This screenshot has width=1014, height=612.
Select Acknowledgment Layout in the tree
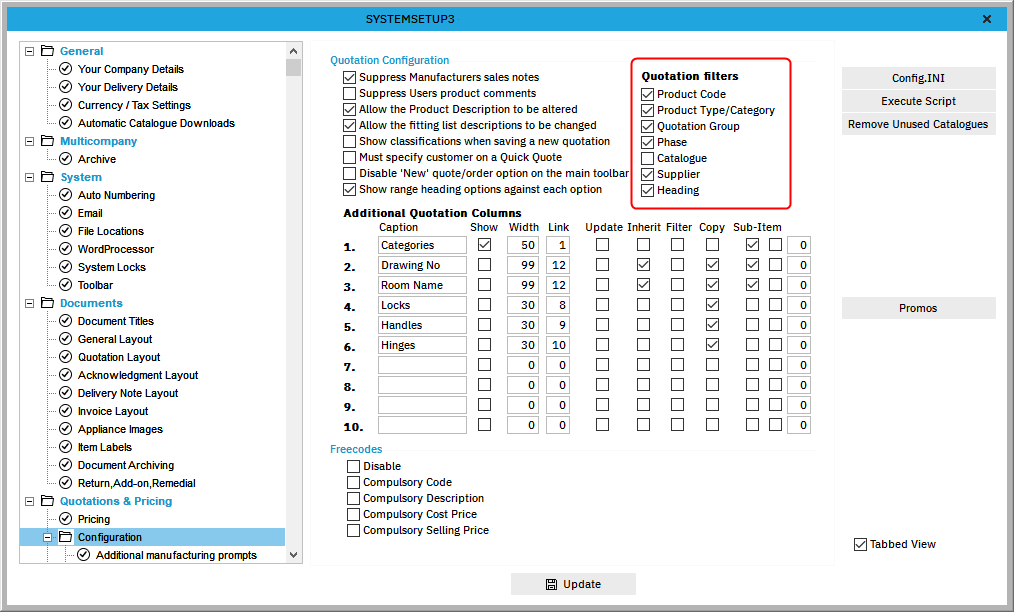pos(138,375)
